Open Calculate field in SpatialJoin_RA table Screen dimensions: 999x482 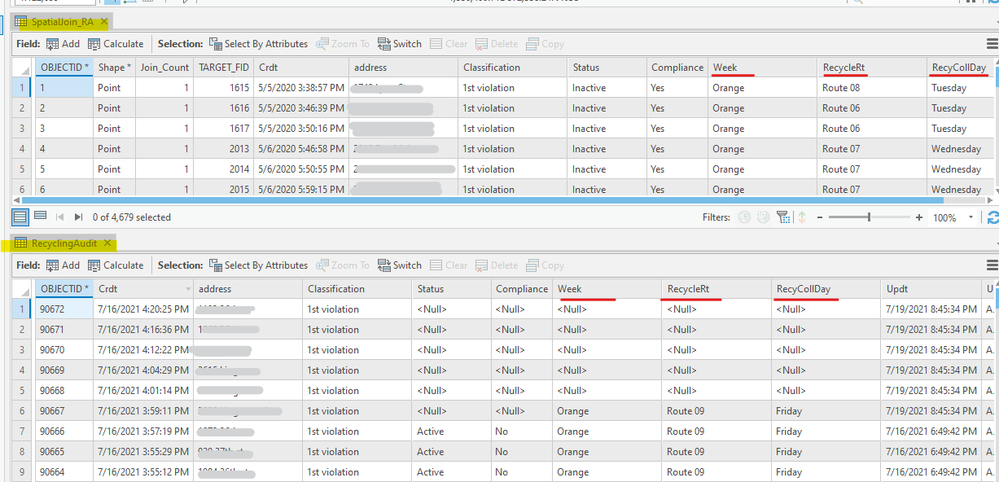click(115, 44)
